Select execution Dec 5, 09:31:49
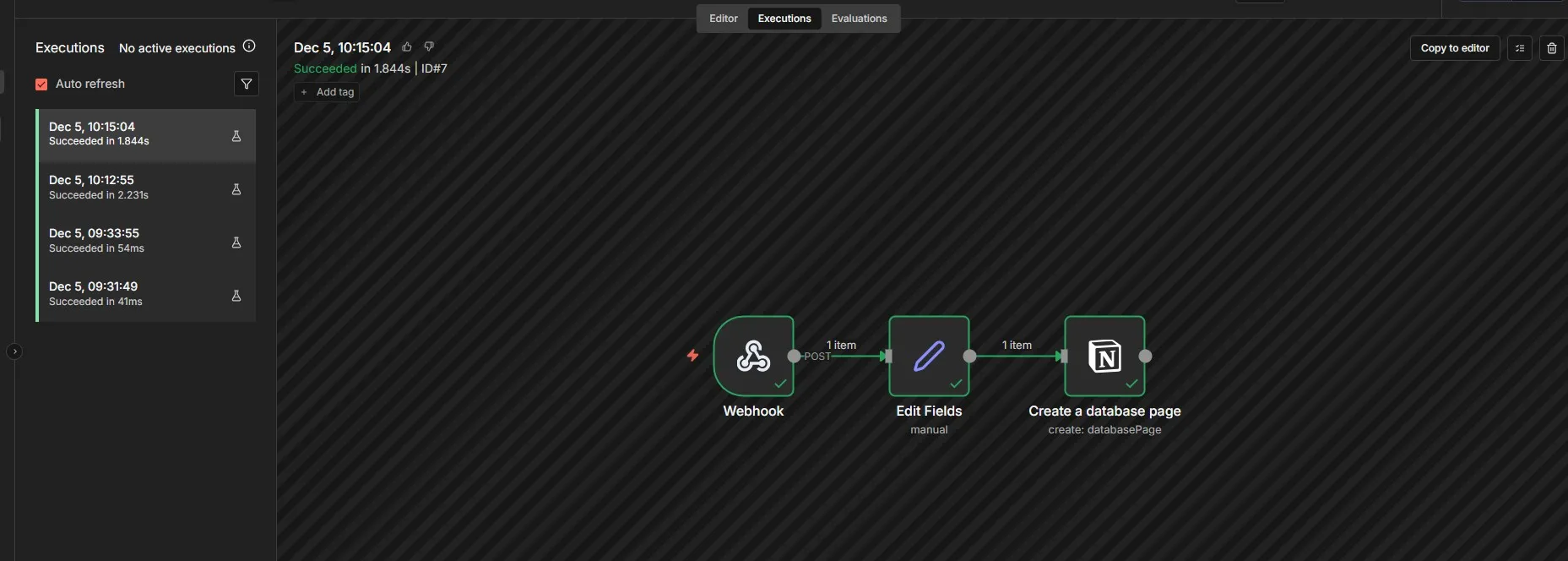Image resolution: width=1568 pixels, height=561 pixels. pyautogui.click(x=146, y=295)
